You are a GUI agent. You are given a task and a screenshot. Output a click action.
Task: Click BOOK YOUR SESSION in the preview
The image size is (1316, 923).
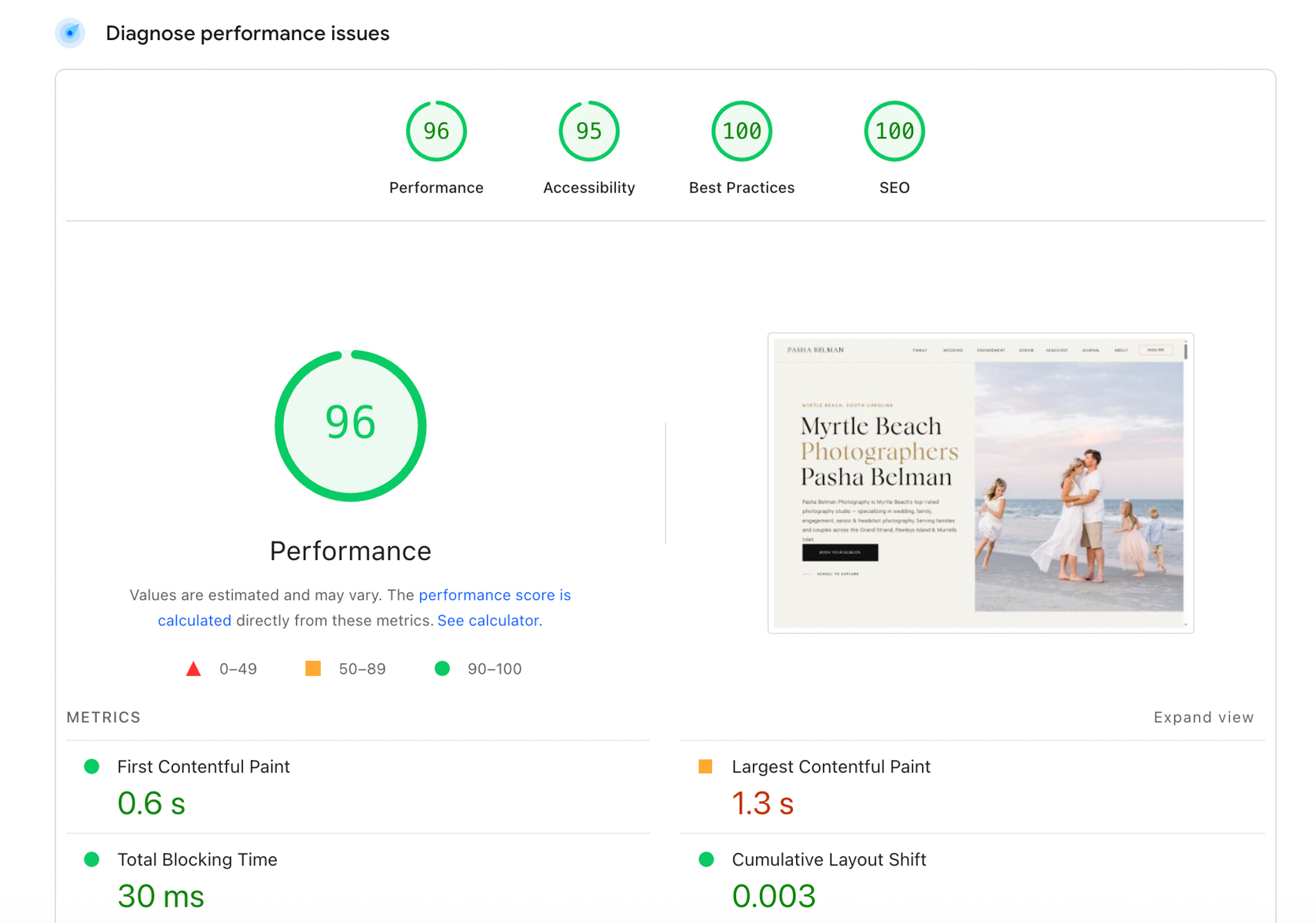tap(840, 551)
